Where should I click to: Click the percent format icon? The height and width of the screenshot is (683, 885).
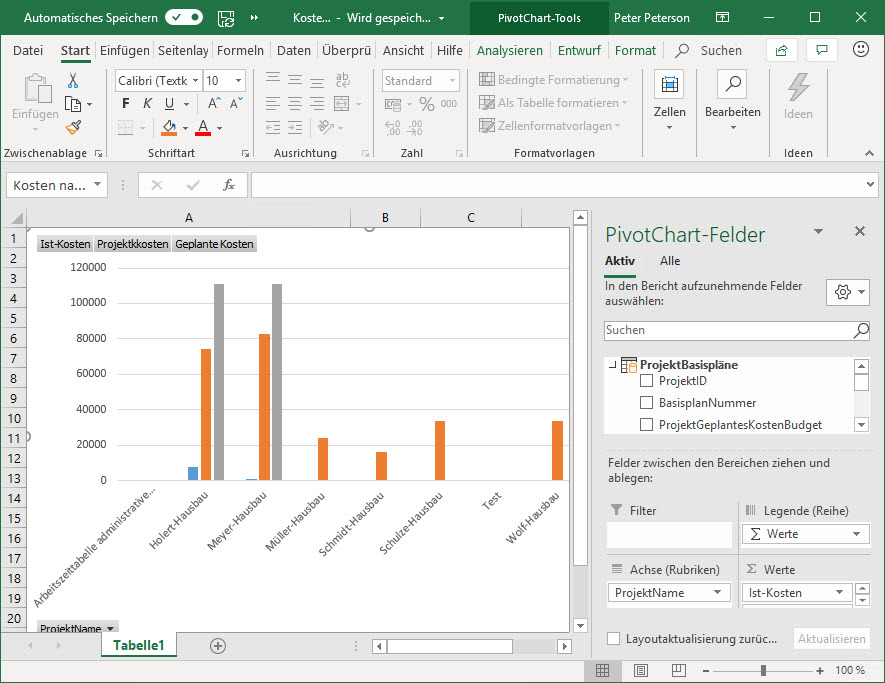pos(427,104)
